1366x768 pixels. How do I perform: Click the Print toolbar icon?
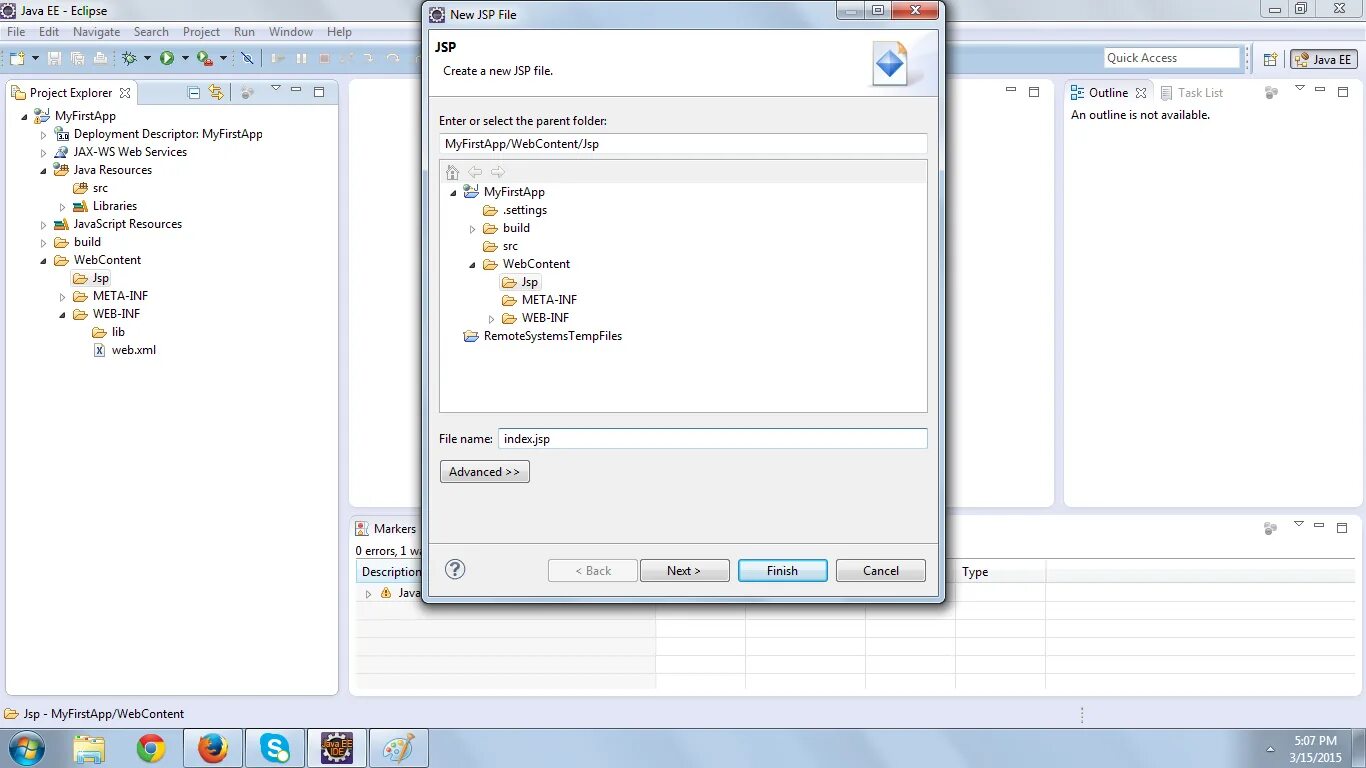pyautogui.click(x=100, y=59)
